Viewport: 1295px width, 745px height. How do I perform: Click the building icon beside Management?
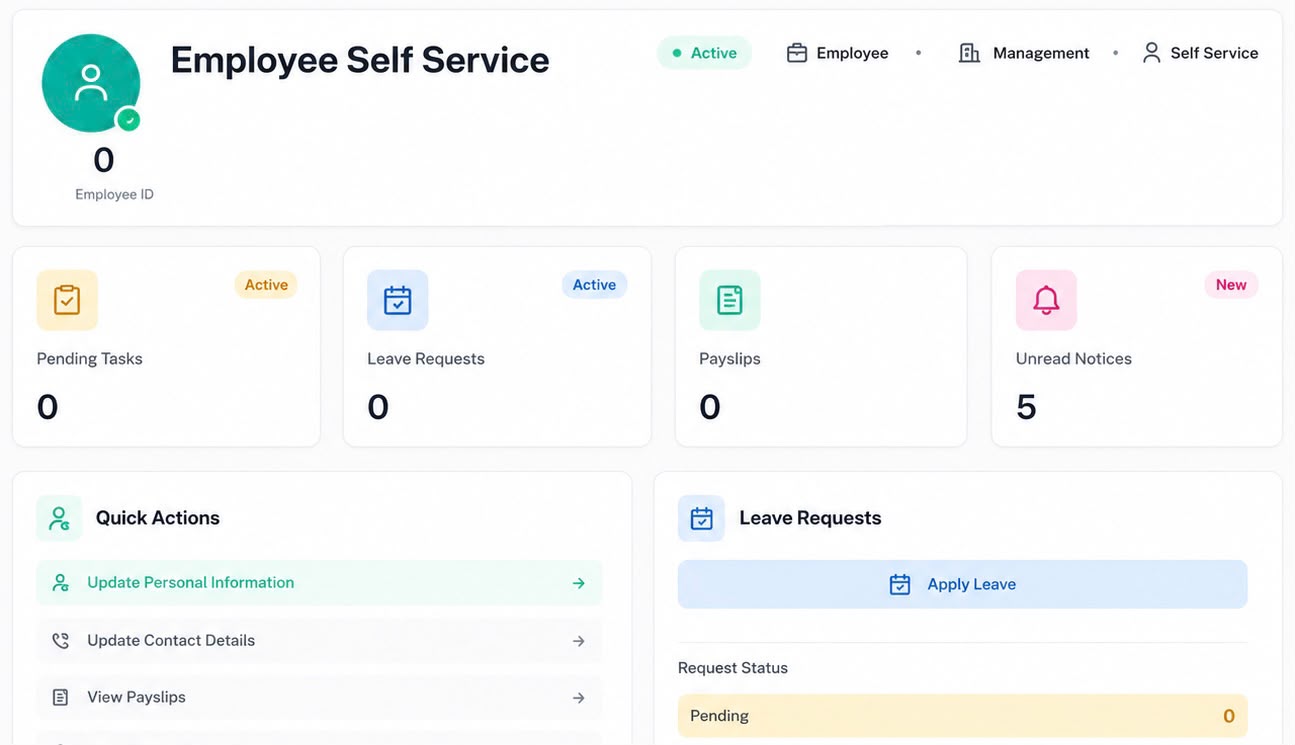pos(969,53)
